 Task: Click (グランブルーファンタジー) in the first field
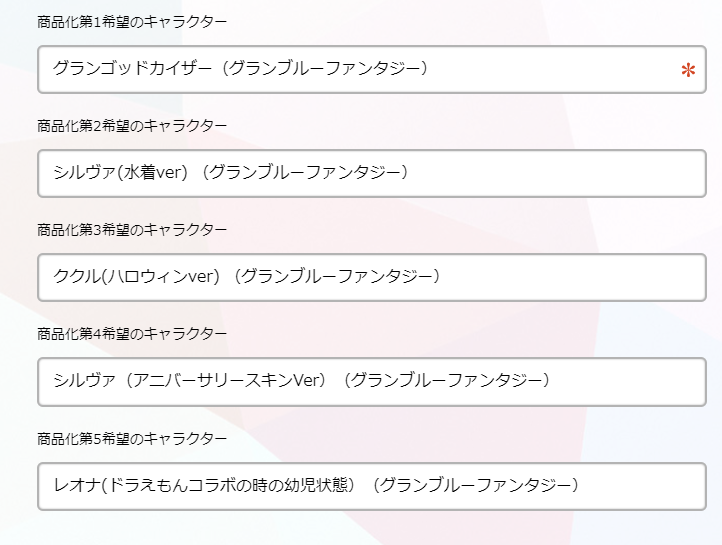[326, 69]
